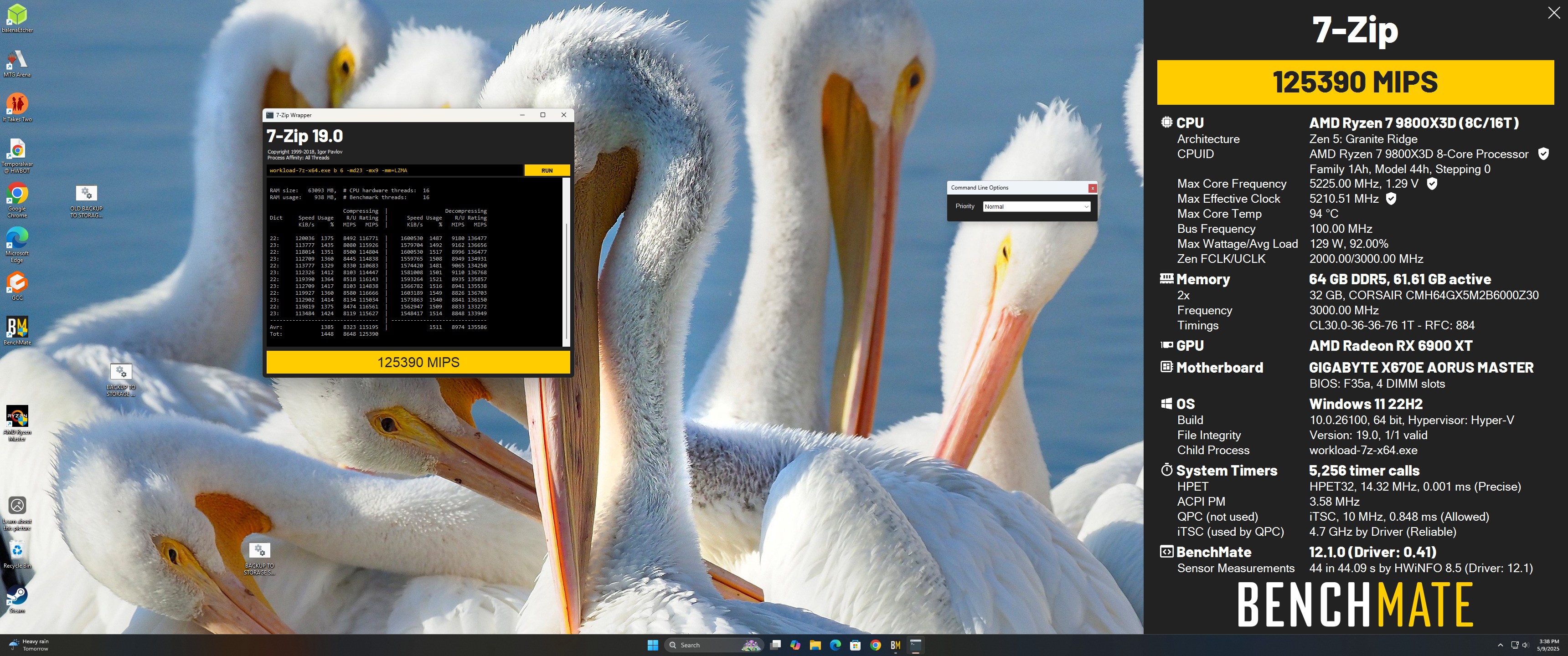Click the Max Core Temp value 94 °C
This screenshot has width=1568, height=656.
(1324, 214)
